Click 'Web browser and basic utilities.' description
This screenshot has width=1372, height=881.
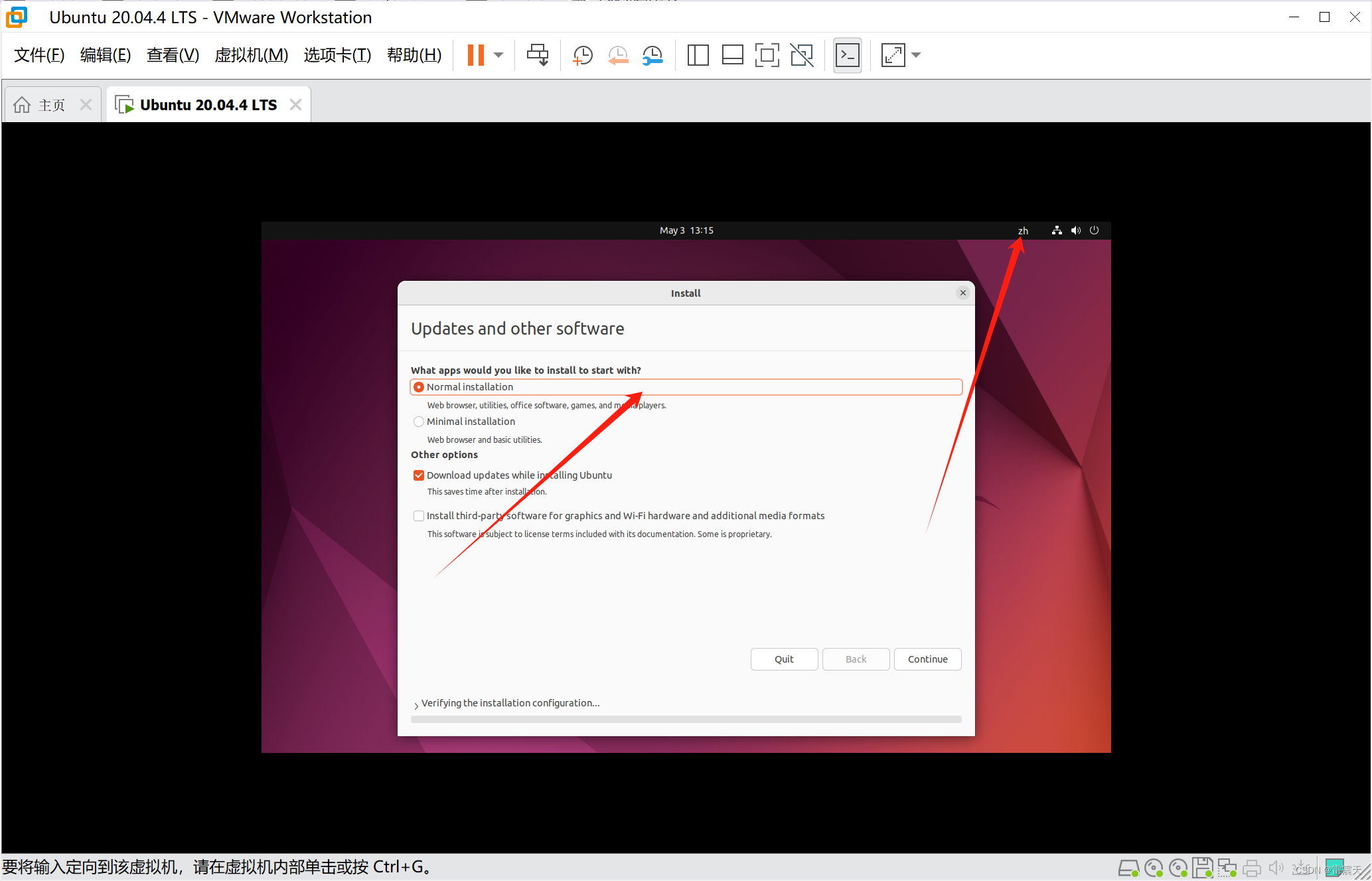click(485, 440)
